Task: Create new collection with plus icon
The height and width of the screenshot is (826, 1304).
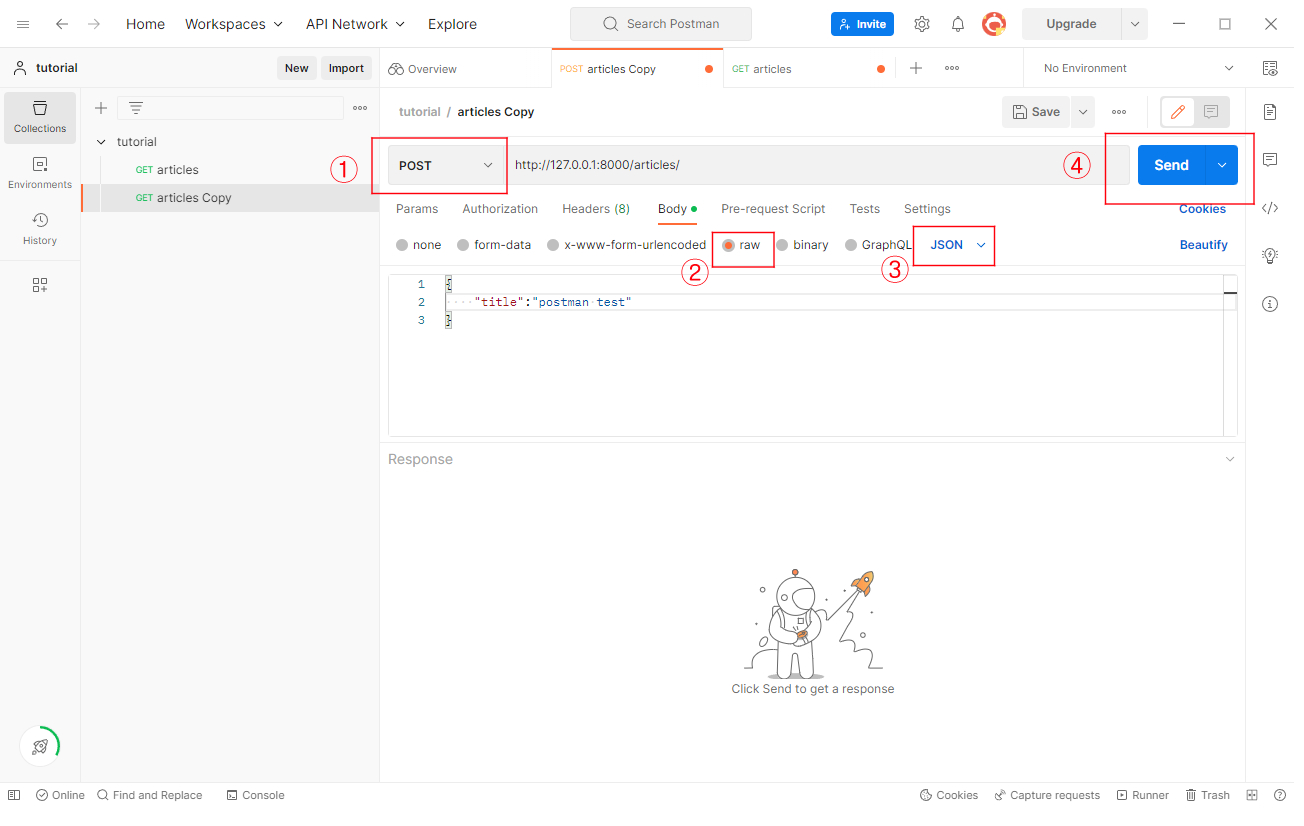Action: tap(100, 108)
